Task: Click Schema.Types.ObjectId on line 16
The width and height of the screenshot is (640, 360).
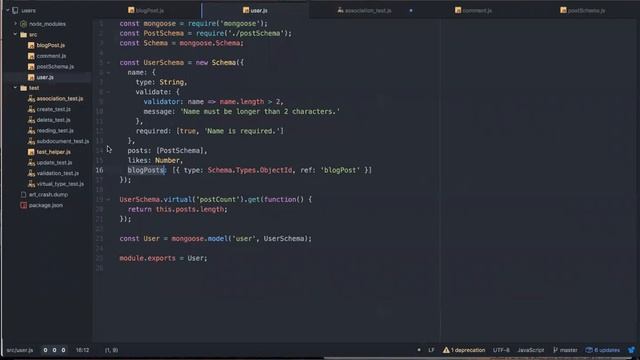Action: point(250,170)
